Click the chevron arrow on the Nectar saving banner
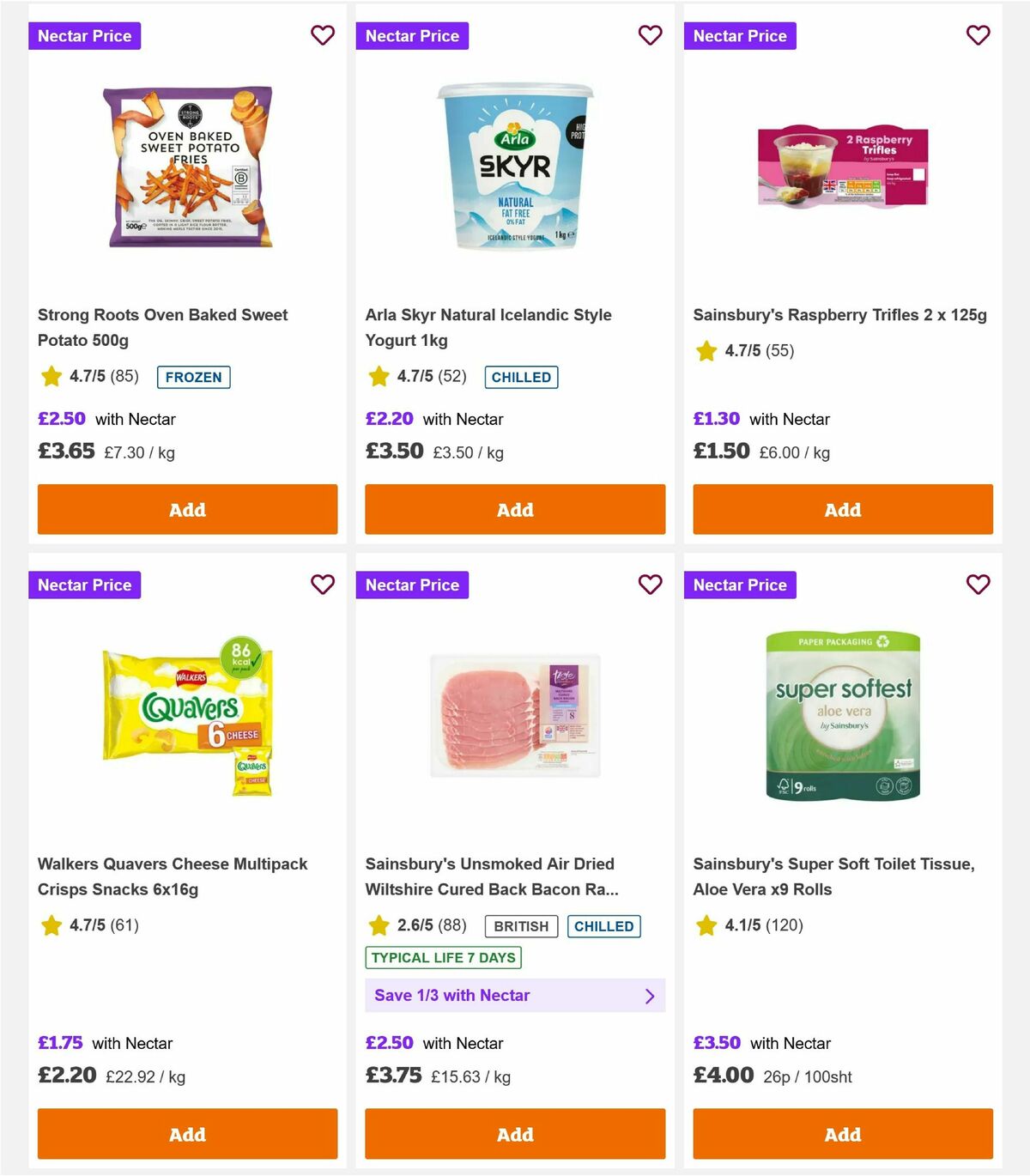1030x1176 pixels. pyautogui.click(x=650, y=995)
